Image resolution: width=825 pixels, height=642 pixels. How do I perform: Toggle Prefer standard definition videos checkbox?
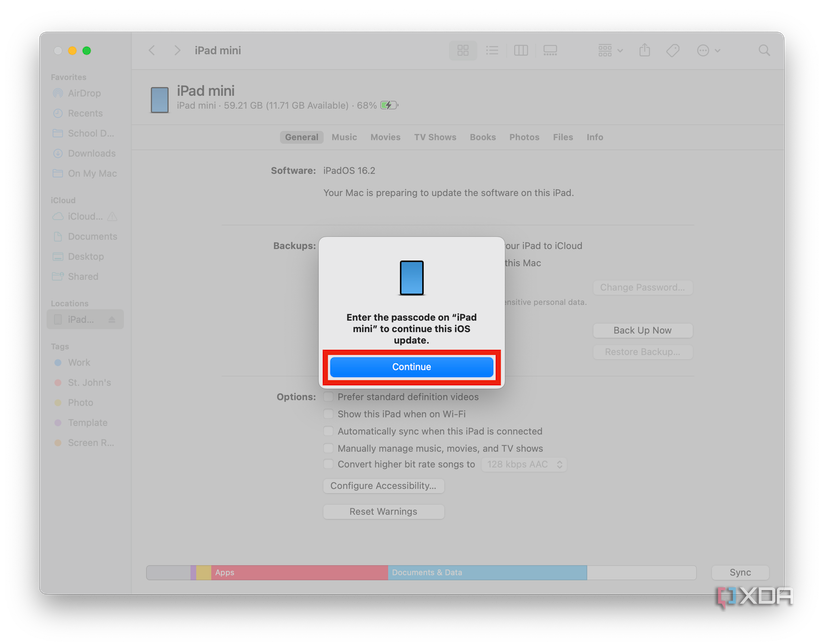click(x=328, y=397)
